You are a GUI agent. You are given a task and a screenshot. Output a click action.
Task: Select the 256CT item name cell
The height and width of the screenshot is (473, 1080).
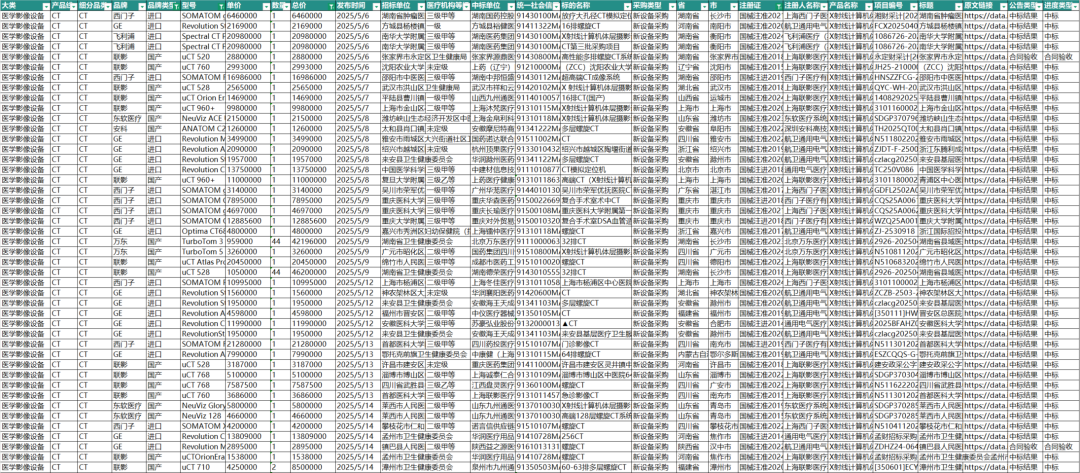pyautogui.click(x=594, y=437)
